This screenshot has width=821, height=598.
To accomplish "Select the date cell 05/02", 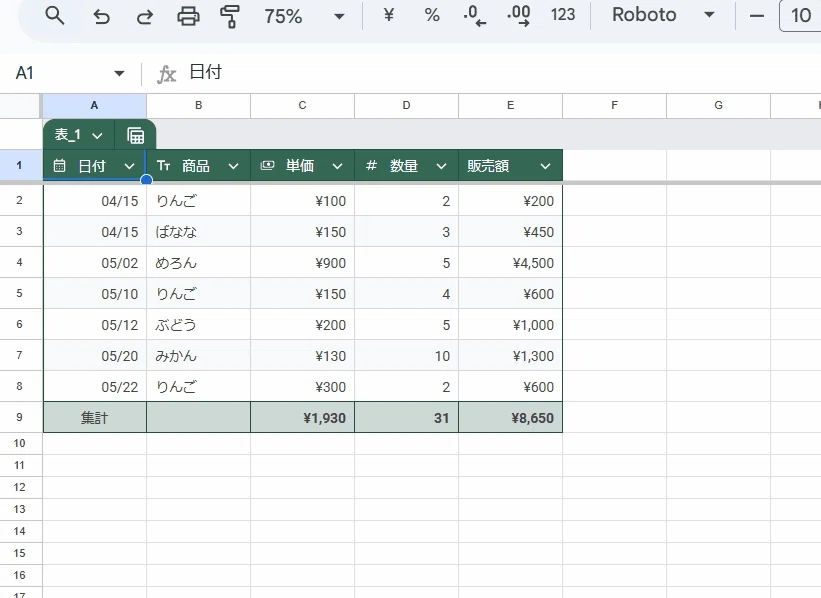I will [94, 263].
